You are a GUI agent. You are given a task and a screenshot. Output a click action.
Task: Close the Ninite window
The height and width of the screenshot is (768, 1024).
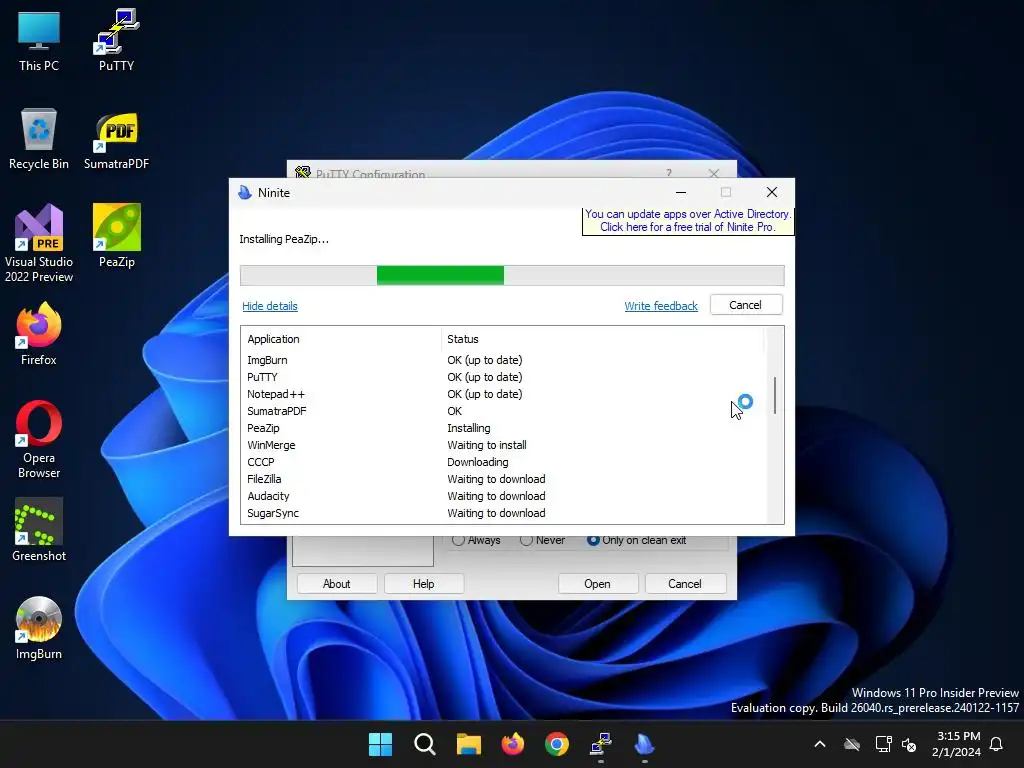pos(772,193)
